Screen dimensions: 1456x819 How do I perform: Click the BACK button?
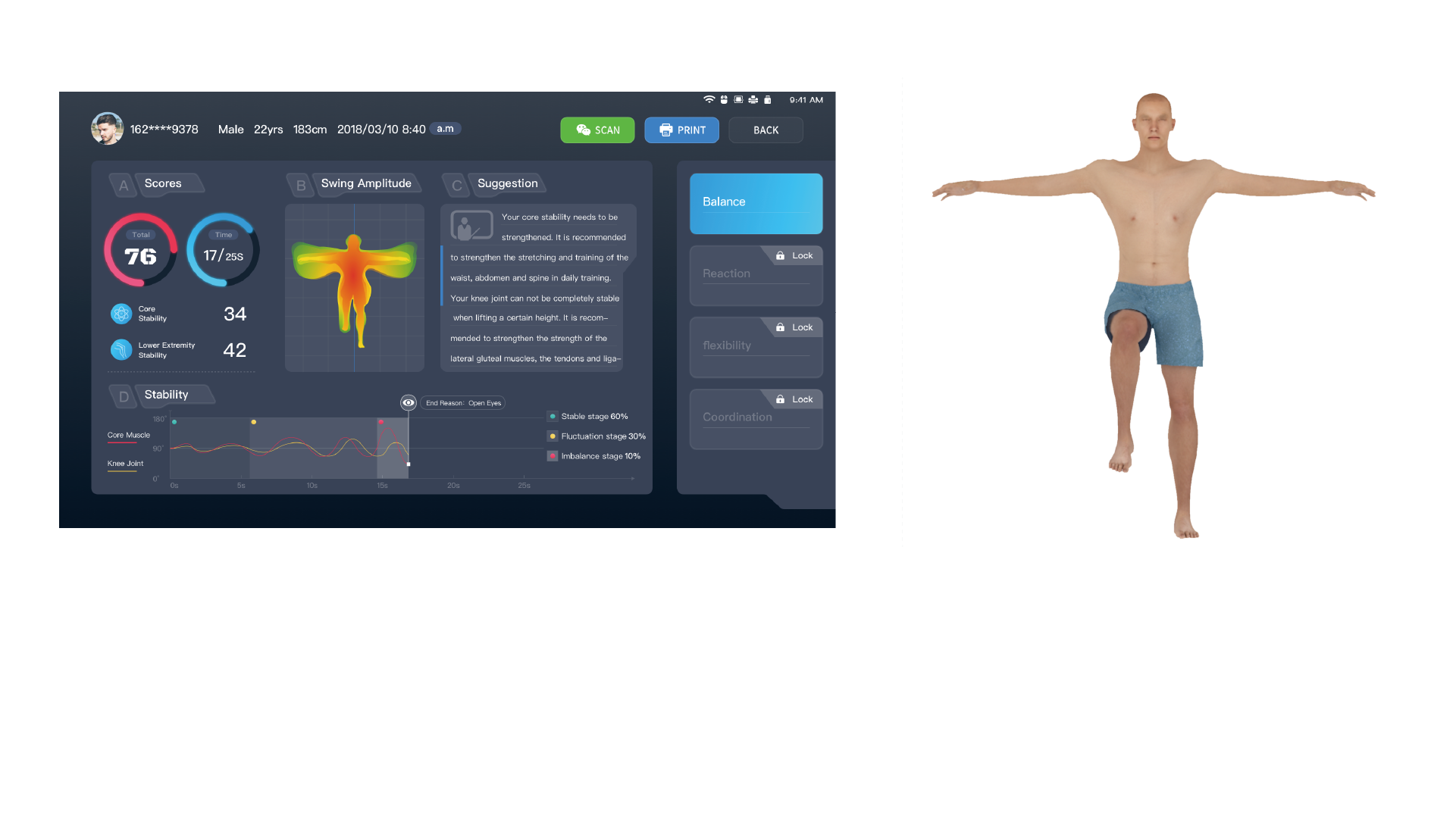pos(766,130)
